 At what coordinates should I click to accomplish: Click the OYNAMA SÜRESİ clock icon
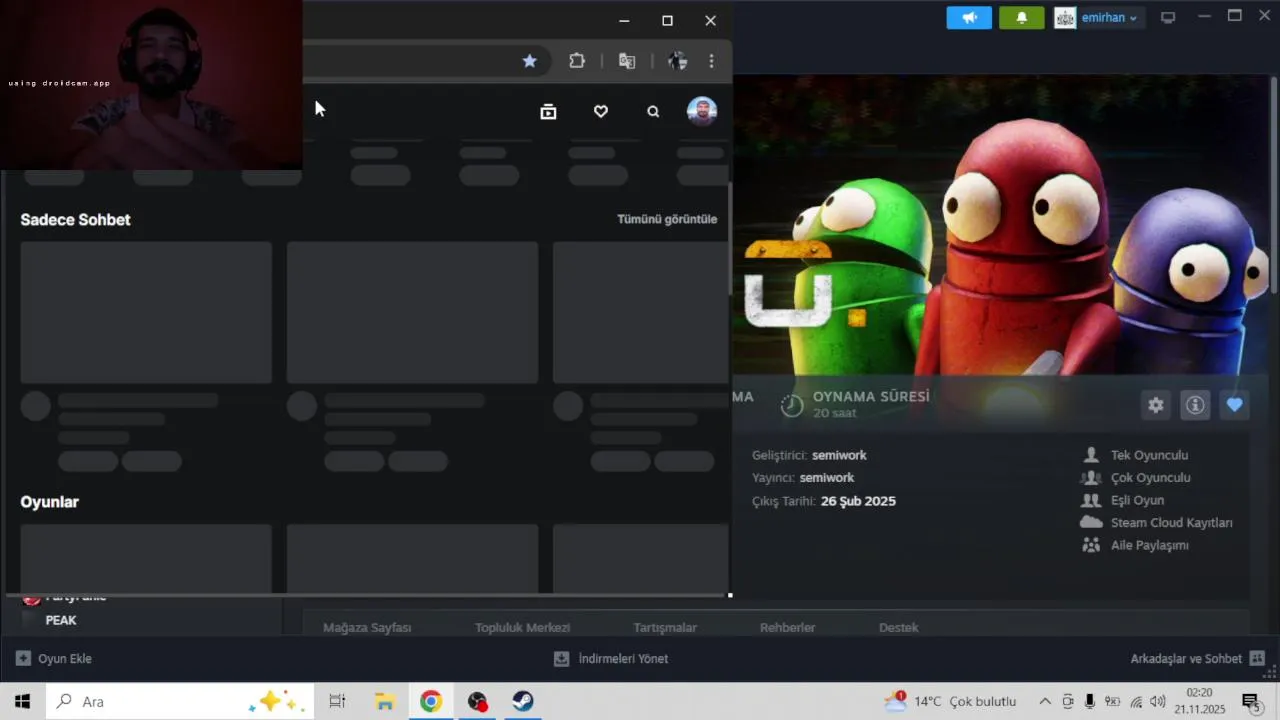(792, 405)
